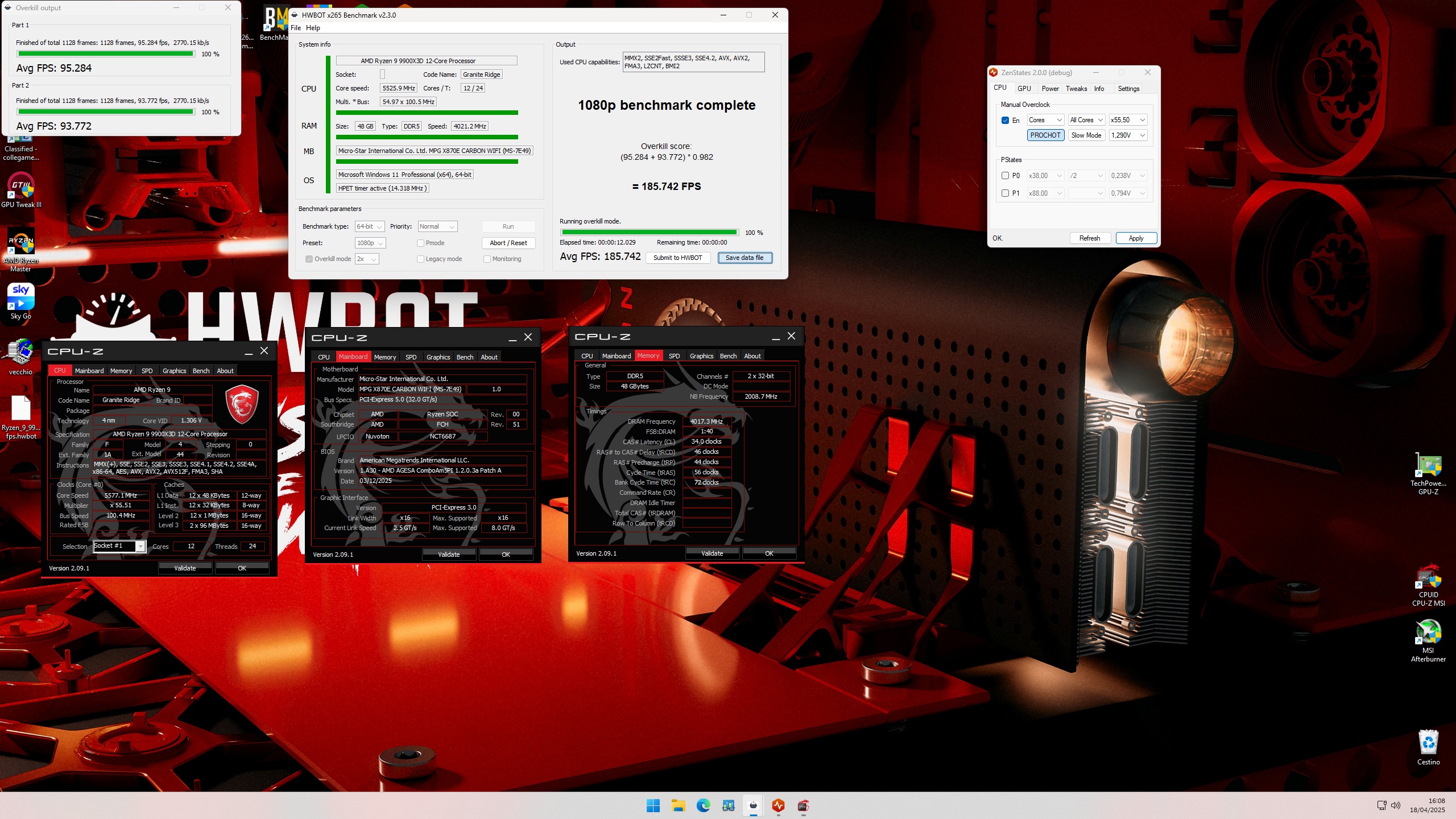Open the Ryzen_9_99 fps.hwbot file
The width and height of the screenshot is (1456, 819).
[x=21, y=417]
